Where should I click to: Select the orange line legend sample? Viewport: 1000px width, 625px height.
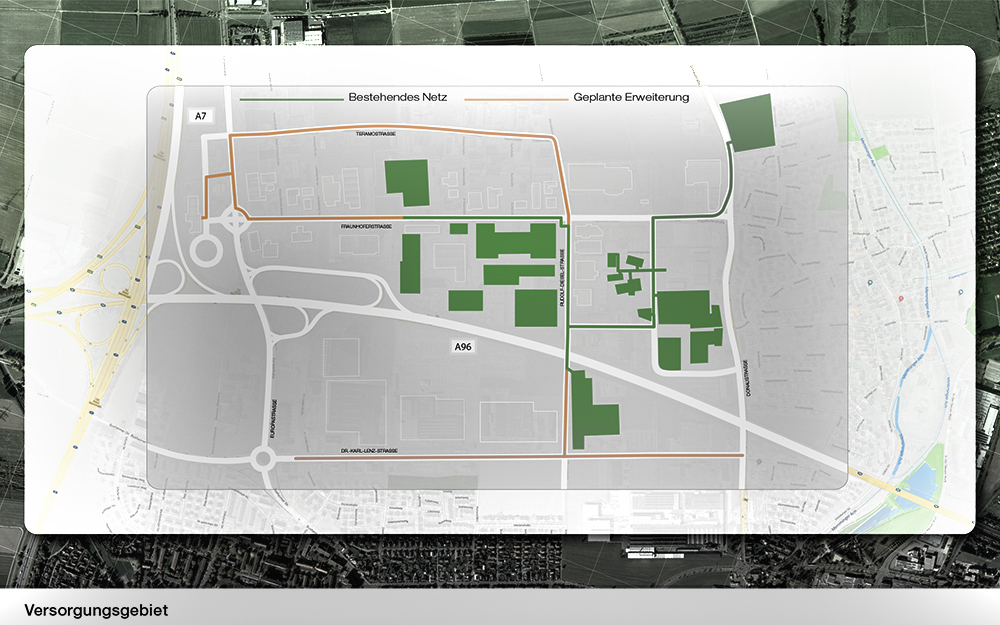tap(516, 99)
